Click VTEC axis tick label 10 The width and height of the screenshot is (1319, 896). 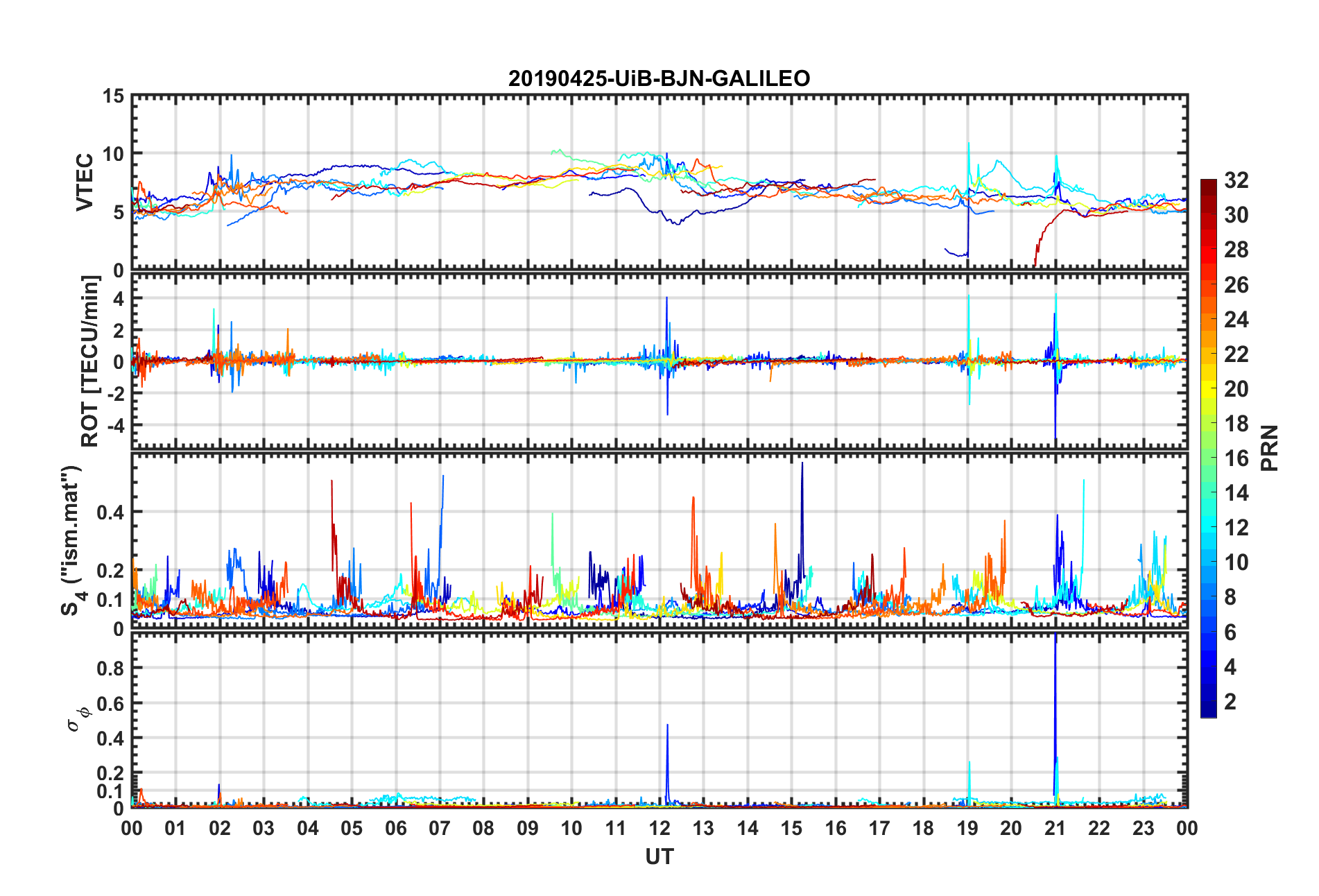pyautogui.click(x=113, y=154)
